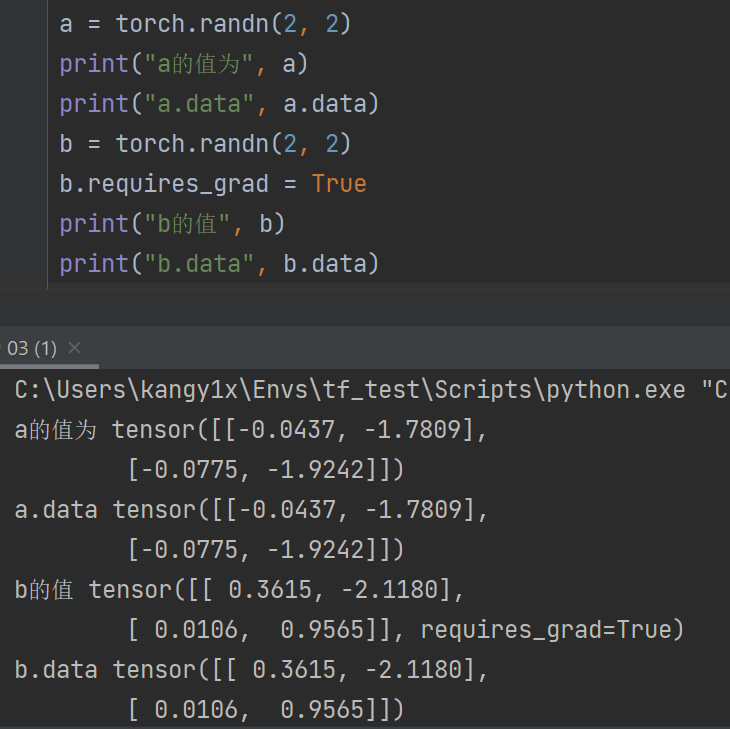The image size is (730, 729).
Task: Close the 03 (1) run tab
Action: [x=74, y=348]
